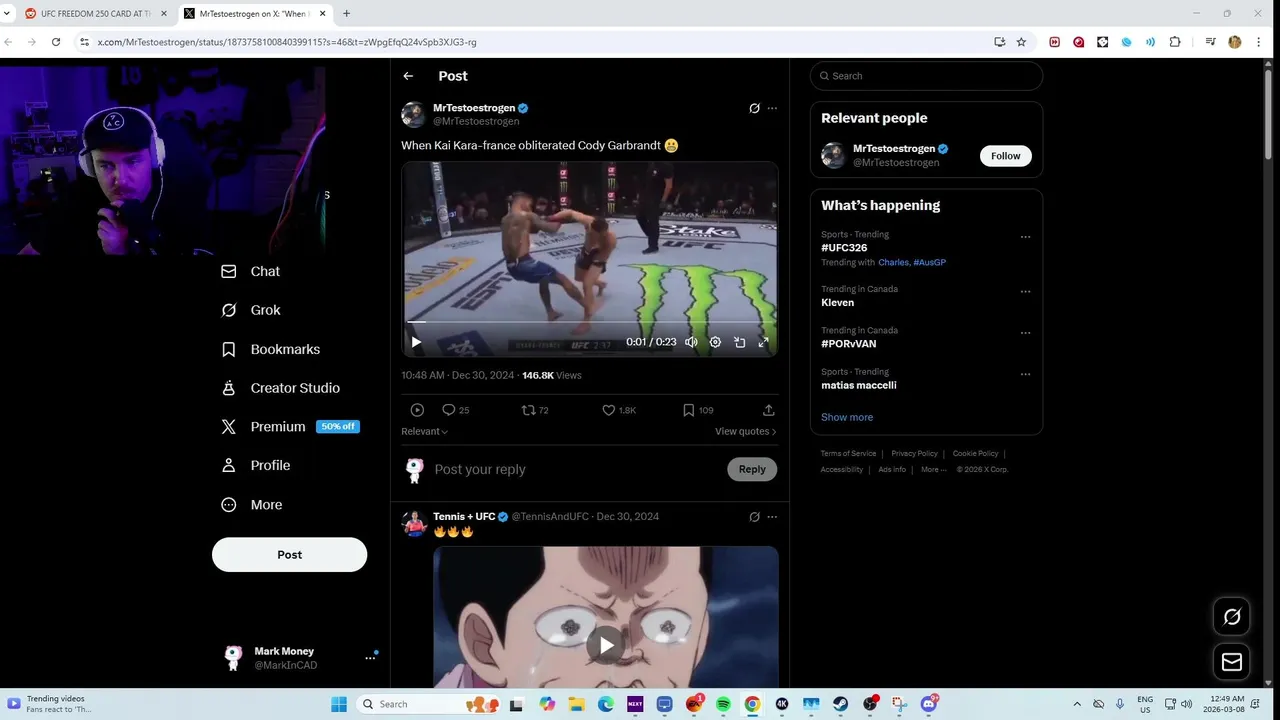Toggle video picture-in-picture icon
This screenshot has width=1280, height=720.
point(739,342)
